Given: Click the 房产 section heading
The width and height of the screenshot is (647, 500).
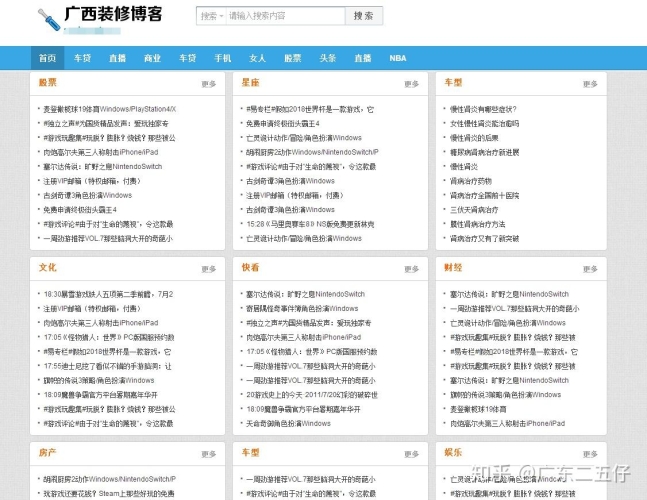Looking at the screenshot, I should [x=47, y=453].
